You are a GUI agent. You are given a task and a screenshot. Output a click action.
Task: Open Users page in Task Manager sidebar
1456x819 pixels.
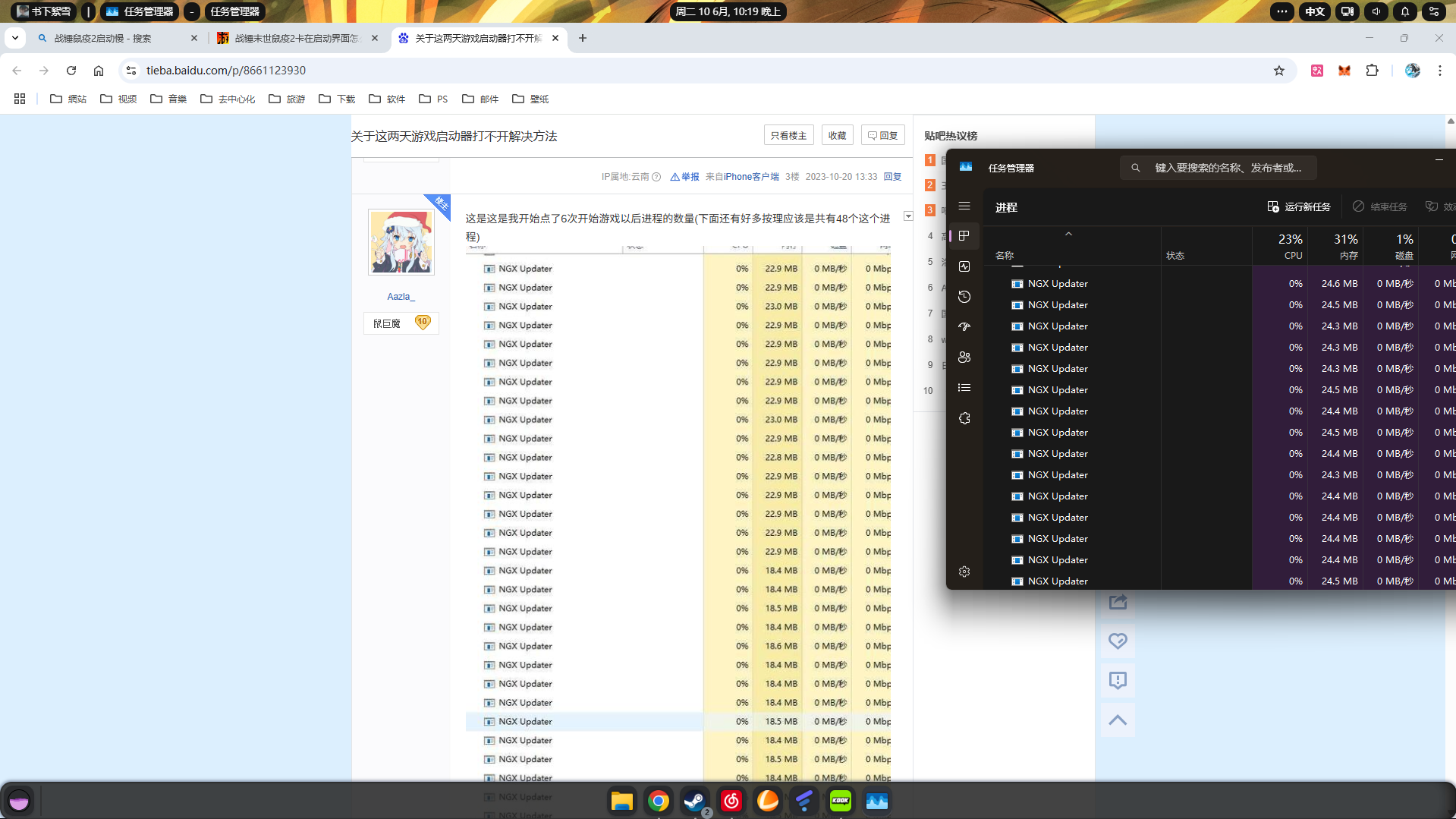coord(964,358)
